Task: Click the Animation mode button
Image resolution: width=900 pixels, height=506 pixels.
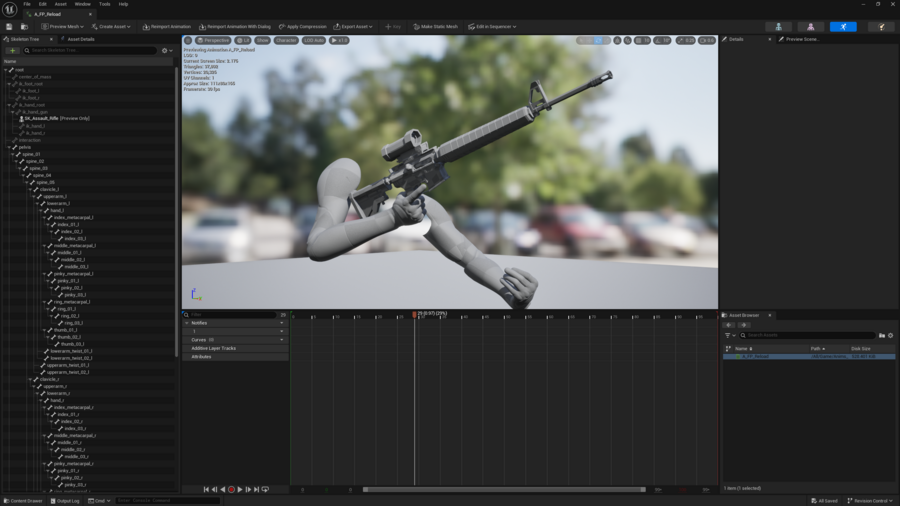Action: [843, 27]
